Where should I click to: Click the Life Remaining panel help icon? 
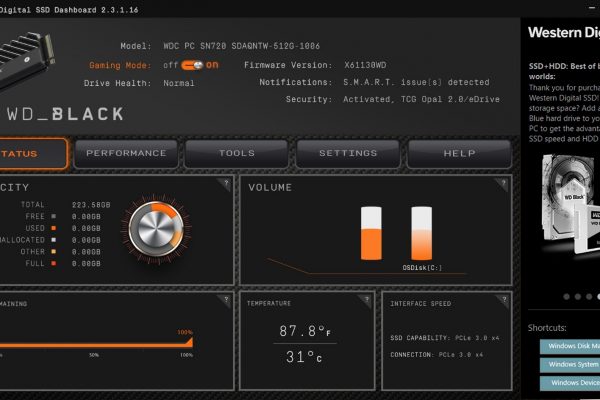coord(226,300)
